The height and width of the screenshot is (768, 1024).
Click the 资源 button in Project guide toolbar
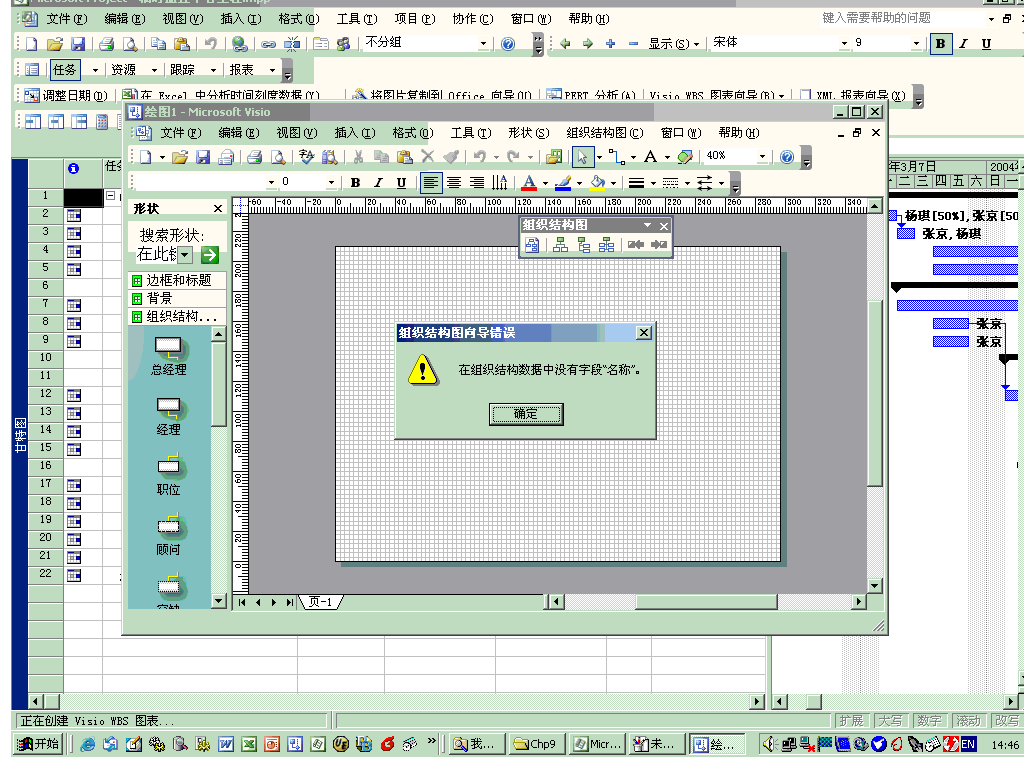(123, 70)
